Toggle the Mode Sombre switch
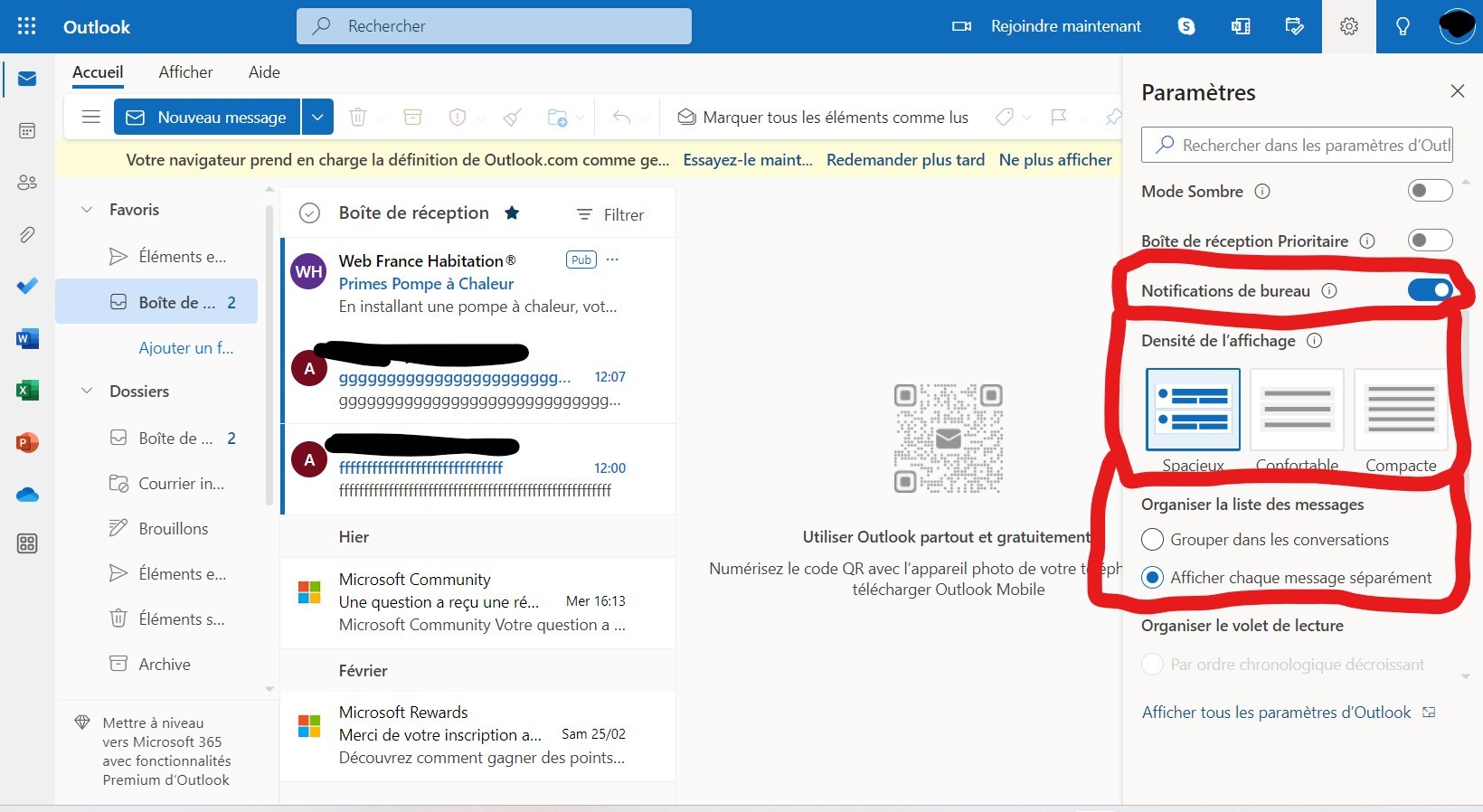1483x812 pixels. (x=1430, y=191)
